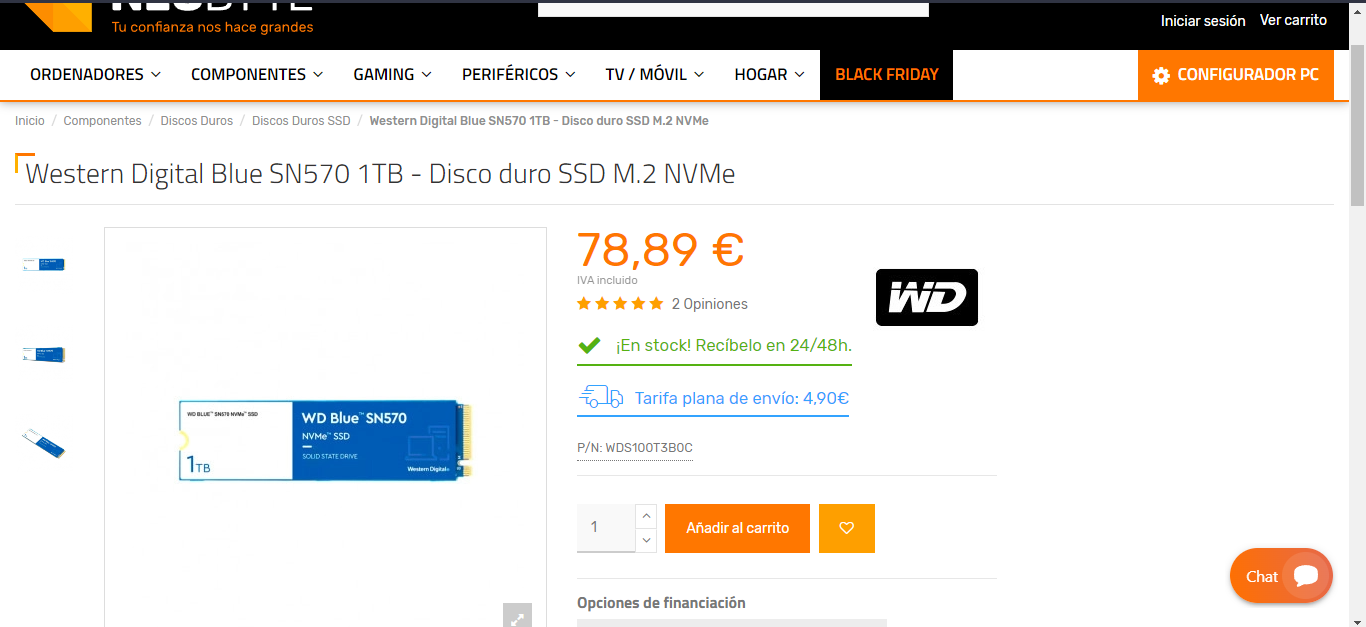Click the quantity input field
Image resolution: width=1366 pixels, height=627 pixels.
coord(606,528)
